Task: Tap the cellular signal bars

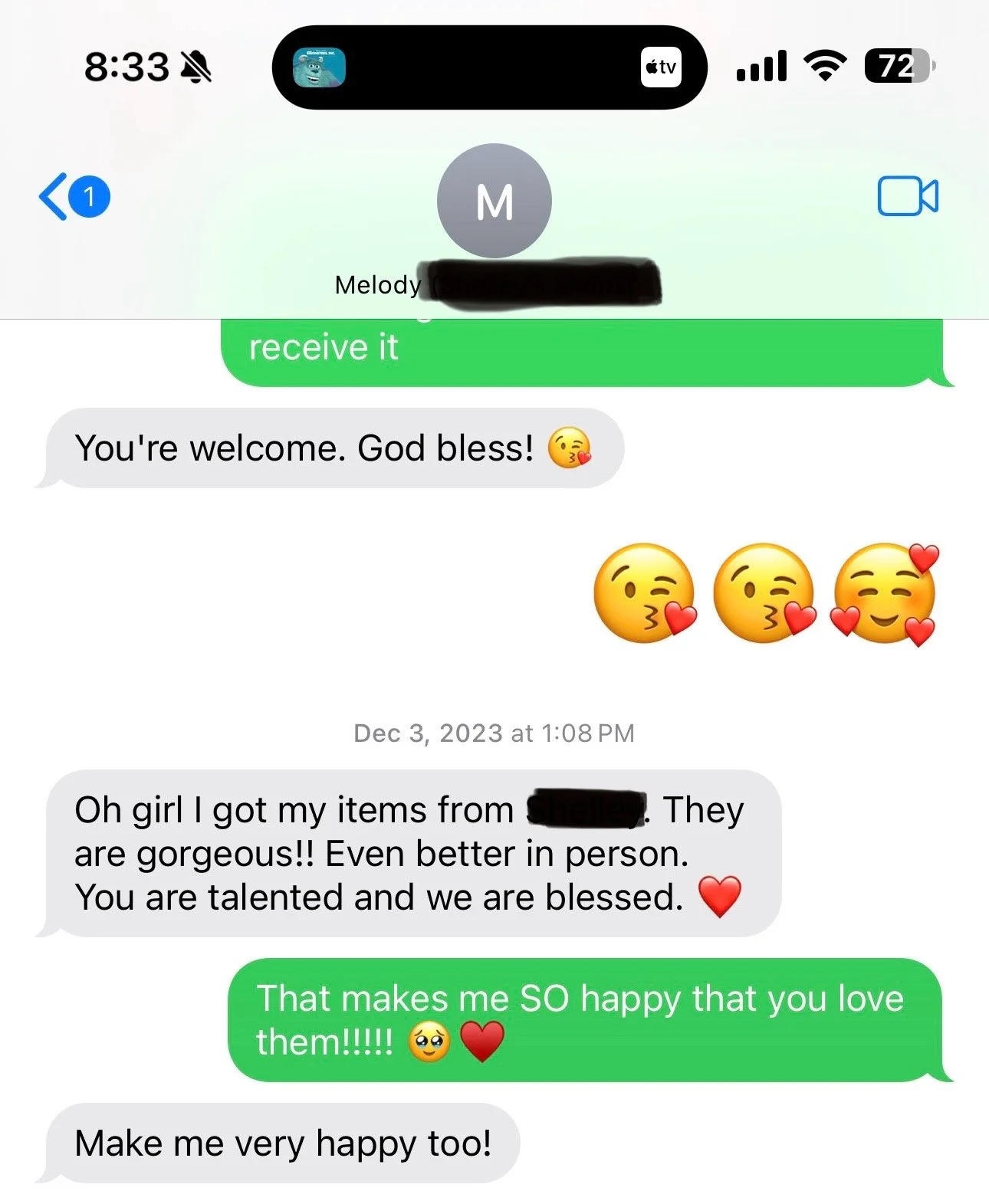Action: click(x=761, y=66)
